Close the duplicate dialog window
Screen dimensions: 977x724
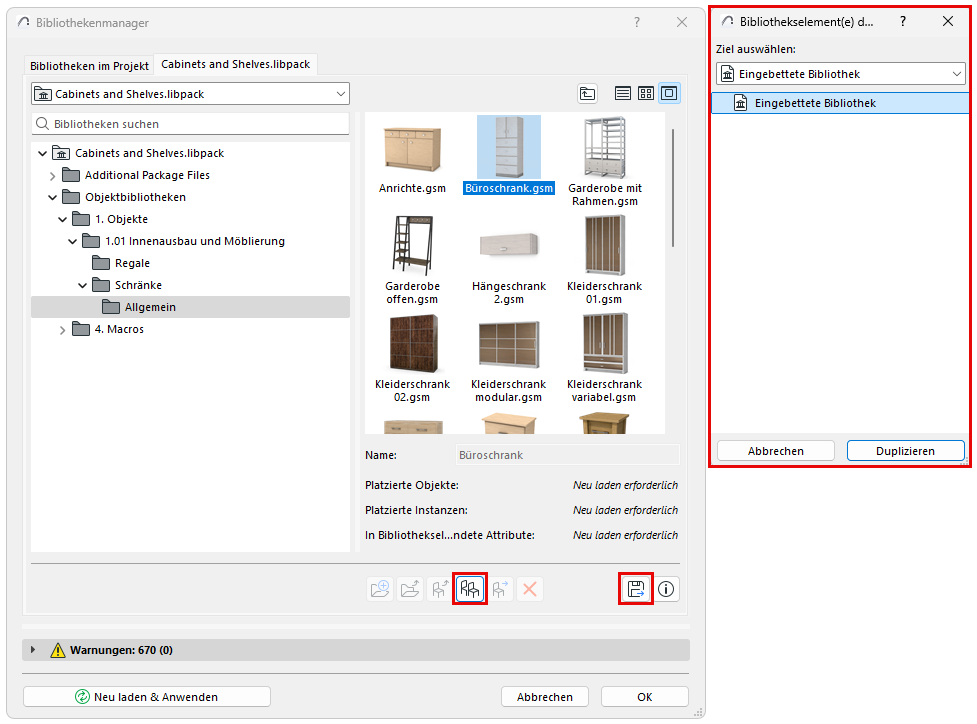coord(948,21)
